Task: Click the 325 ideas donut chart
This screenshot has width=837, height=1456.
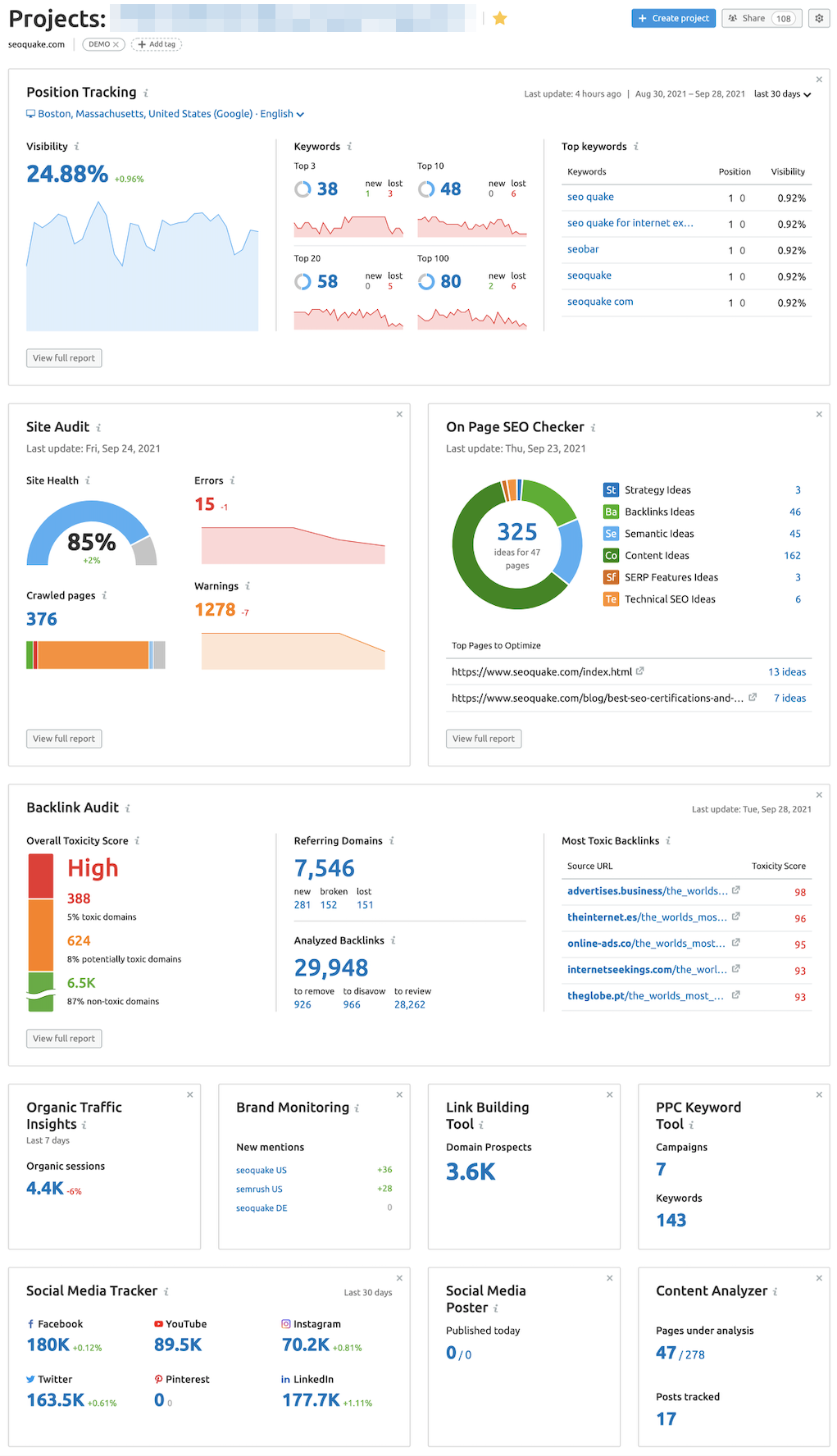Action: (x=517, y=544)
